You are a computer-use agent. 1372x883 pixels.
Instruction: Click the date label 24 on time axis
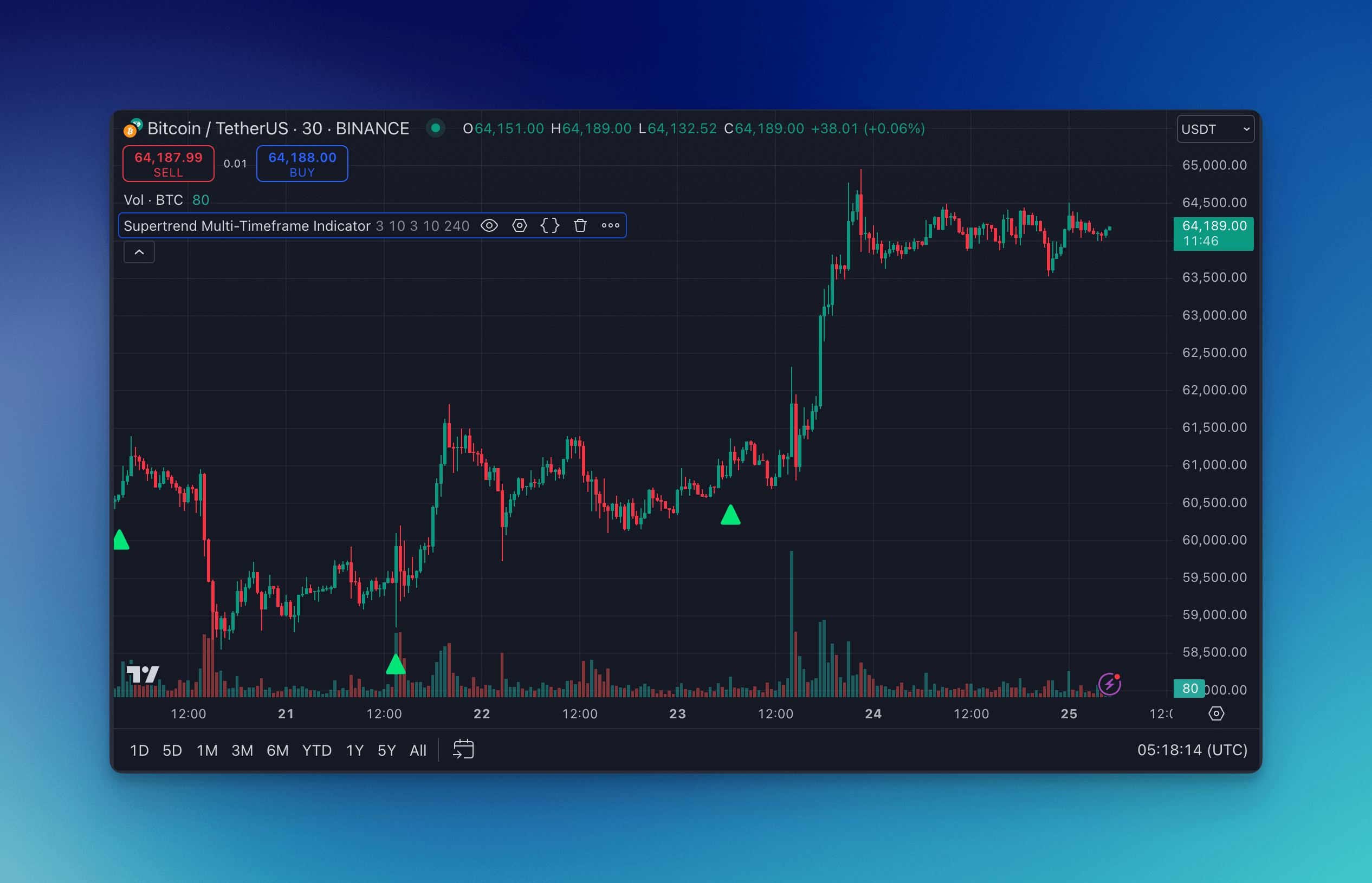point(873,714)
